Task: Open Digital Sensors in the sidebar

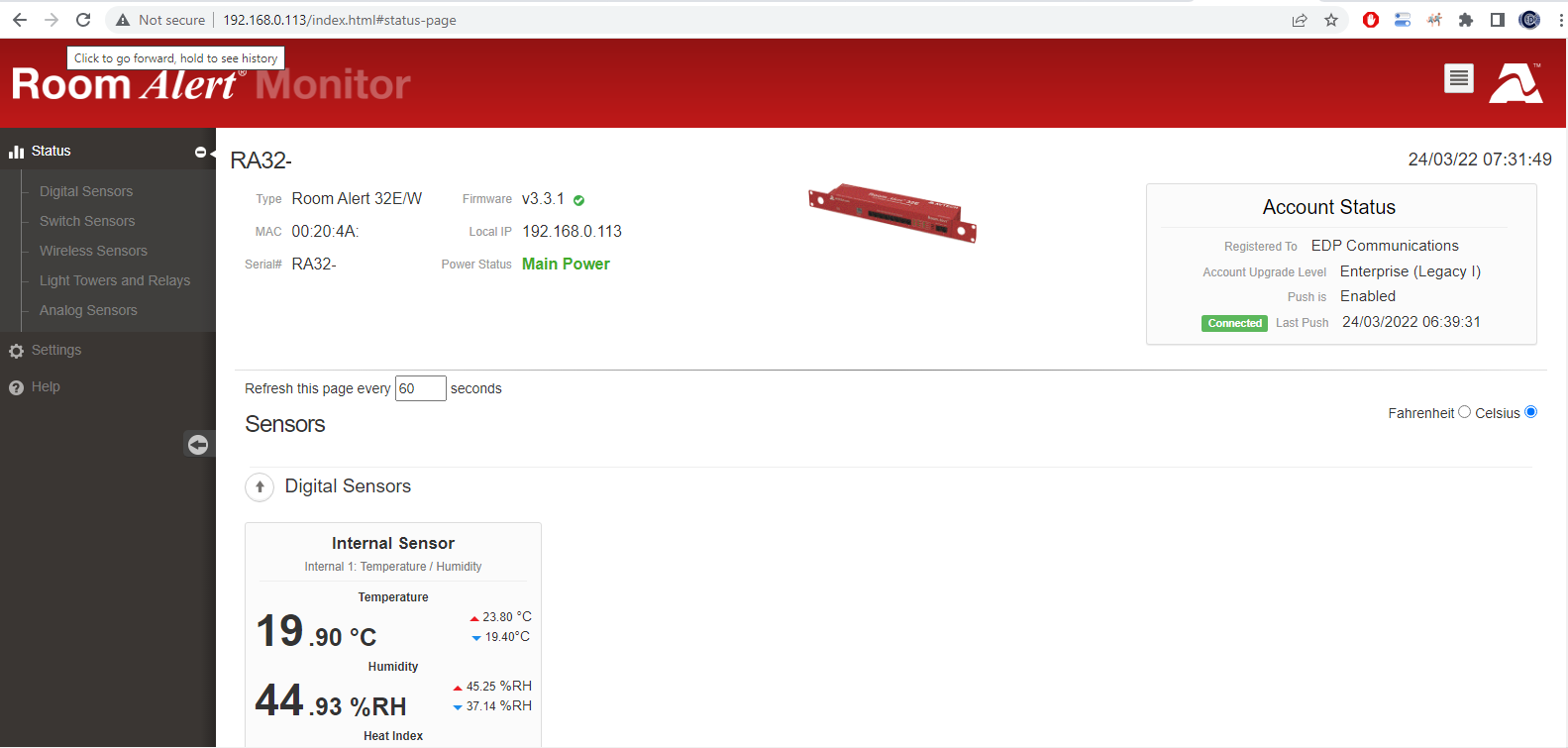Action: pyautogui.click(x=86, y=191)
